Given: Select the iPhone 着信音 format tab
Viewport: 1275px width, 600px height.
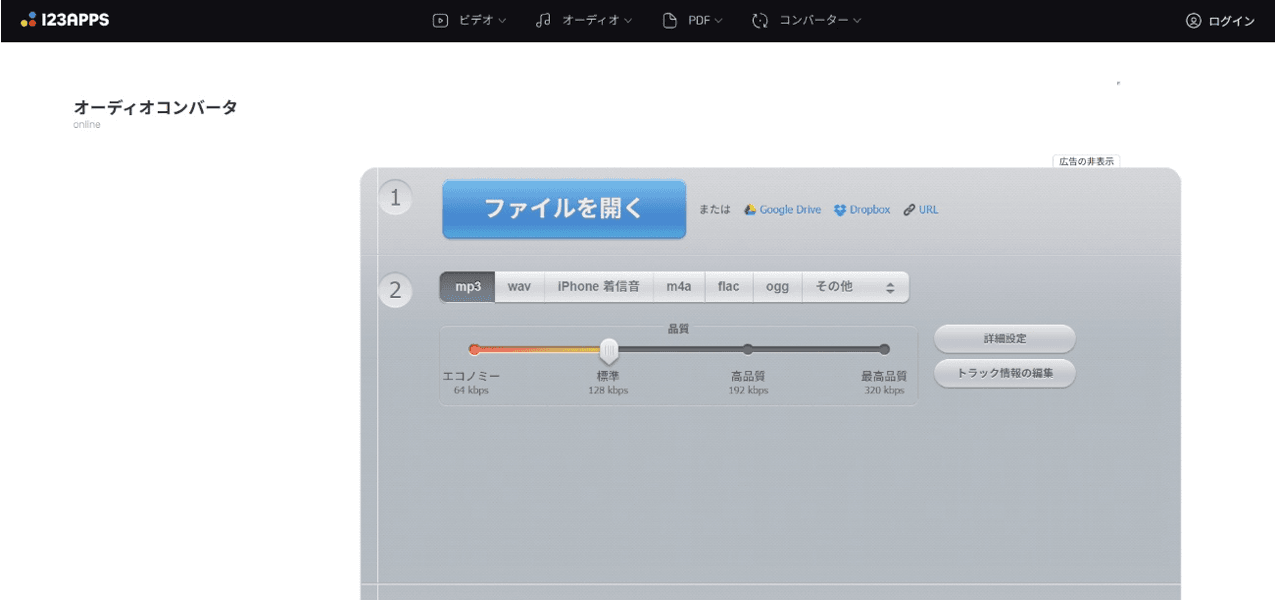Looking at the screenshot, I should click(599, 287).
